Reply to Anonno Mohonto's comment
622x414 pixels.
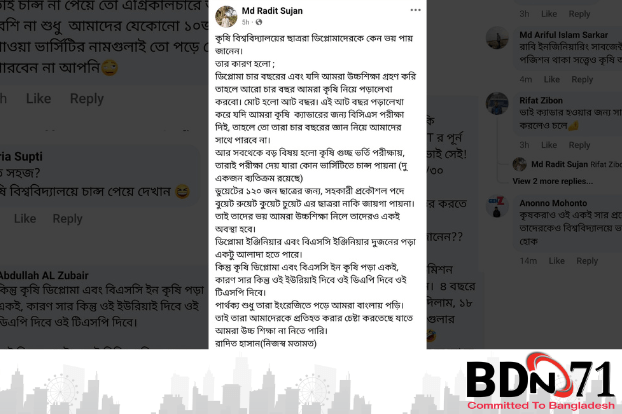point(587,261)
